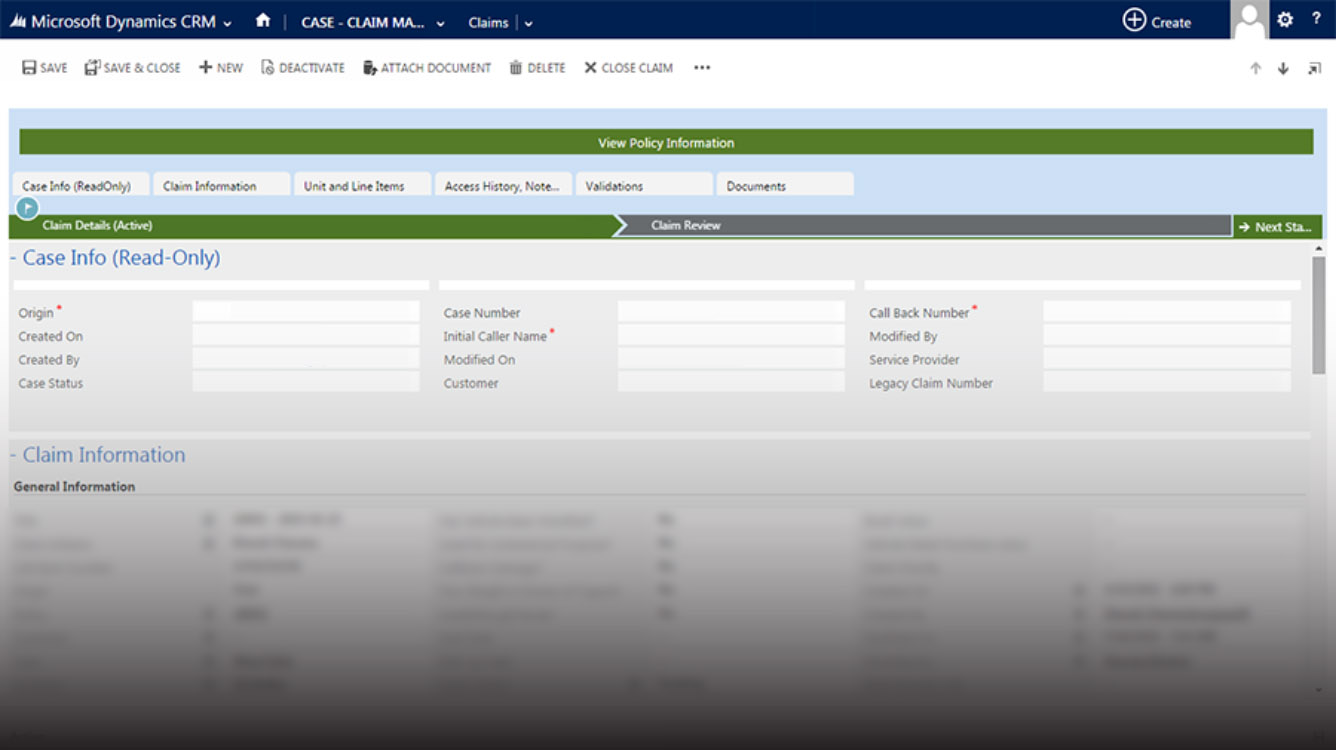Close the claim using Close Claim
Viewport: 1336px width, 750px height.
click(627, 67)
